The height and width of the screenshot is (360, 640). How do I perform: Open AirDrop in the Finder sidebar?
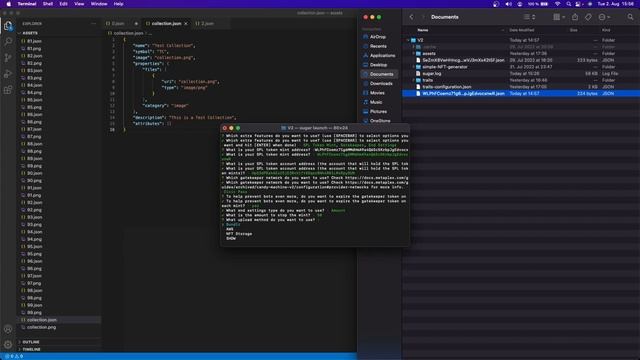click(378, 37)
